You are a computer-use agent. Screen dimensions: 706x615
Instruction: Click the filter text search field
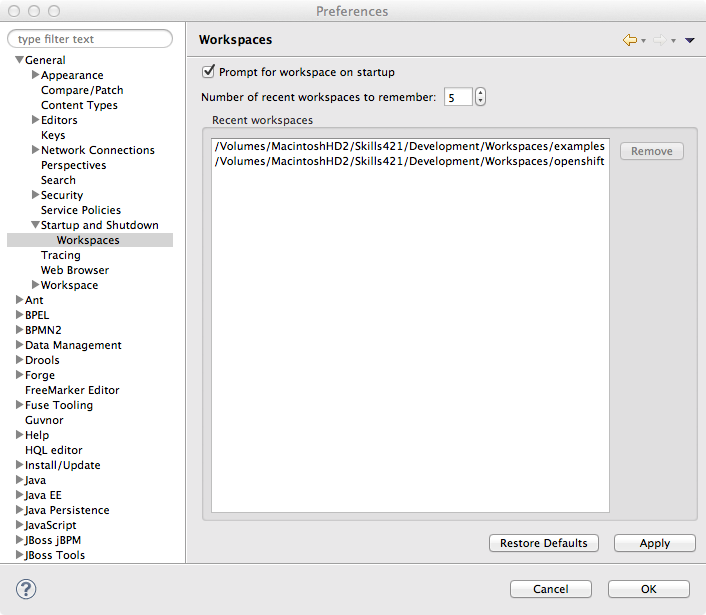tap(90, 39)
